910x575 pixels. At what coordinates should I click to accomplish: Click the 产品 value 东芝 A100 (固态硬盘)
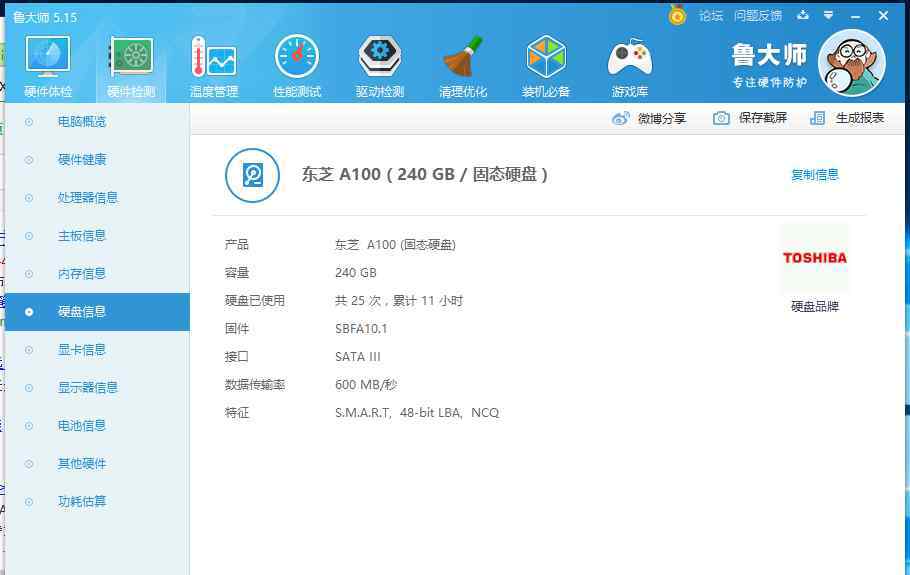pyautogui.click(x=395, y=245)
